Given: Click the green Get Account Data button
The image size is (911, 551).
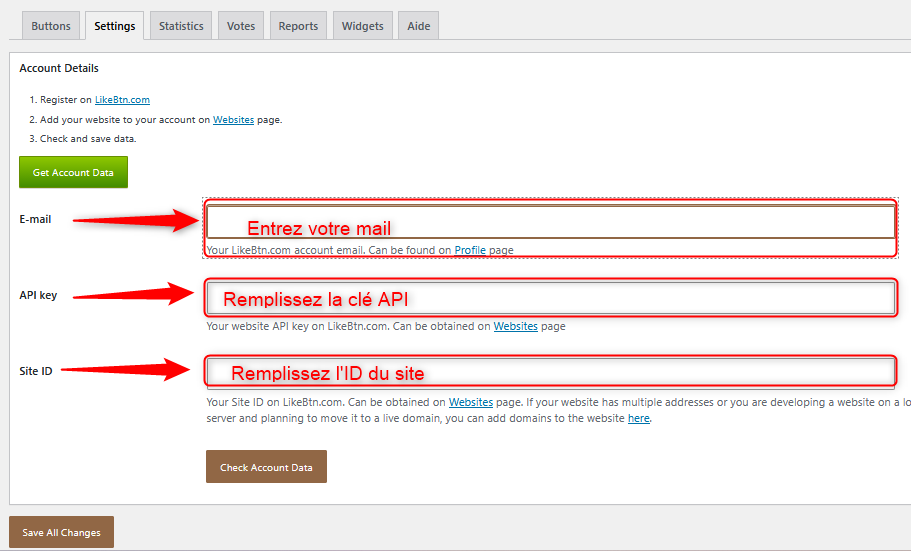Looking at the screenshot, I should 73,172.
